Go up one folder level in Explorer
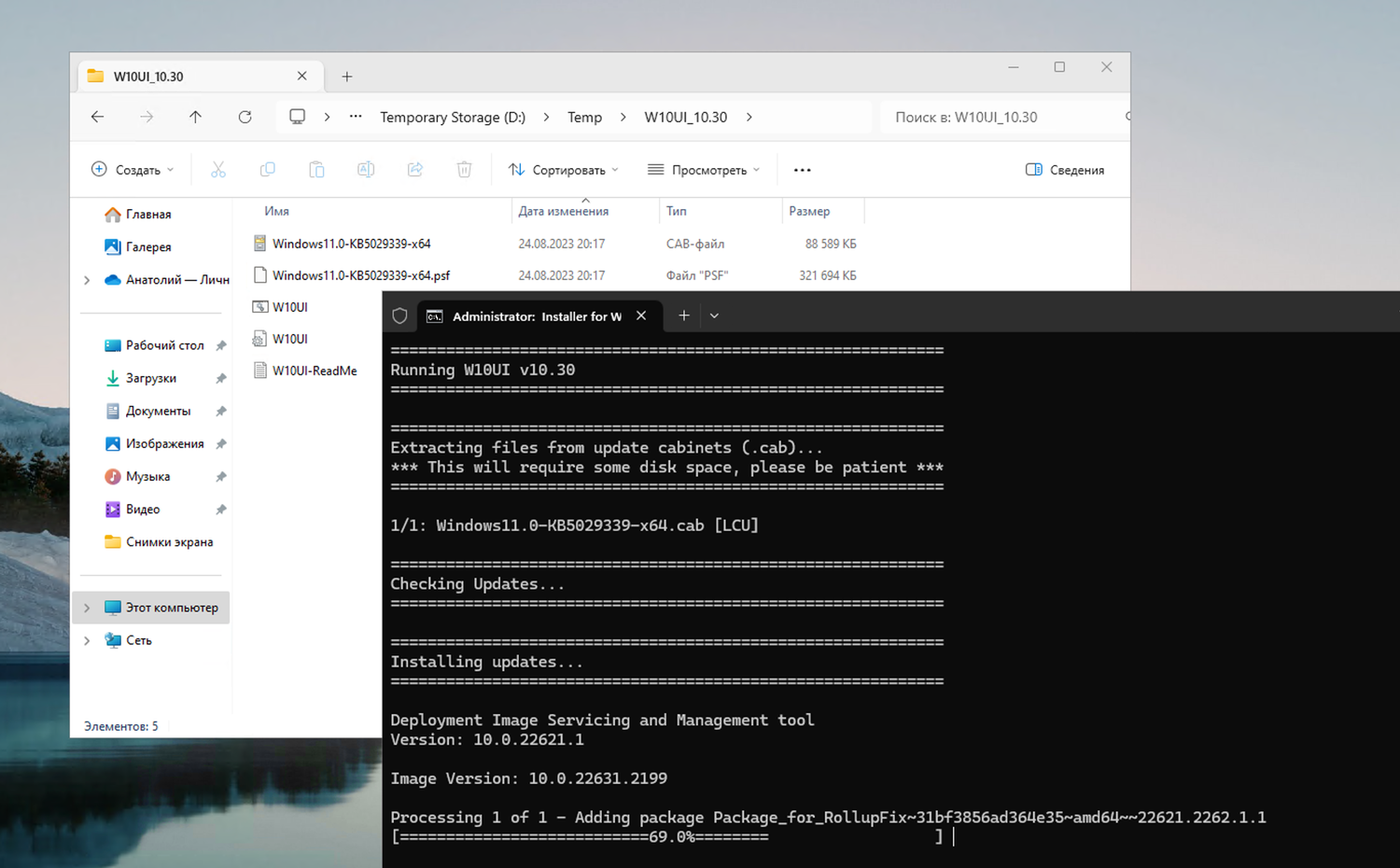This screenshot has height=868, width=1400. tap(195, 117)
